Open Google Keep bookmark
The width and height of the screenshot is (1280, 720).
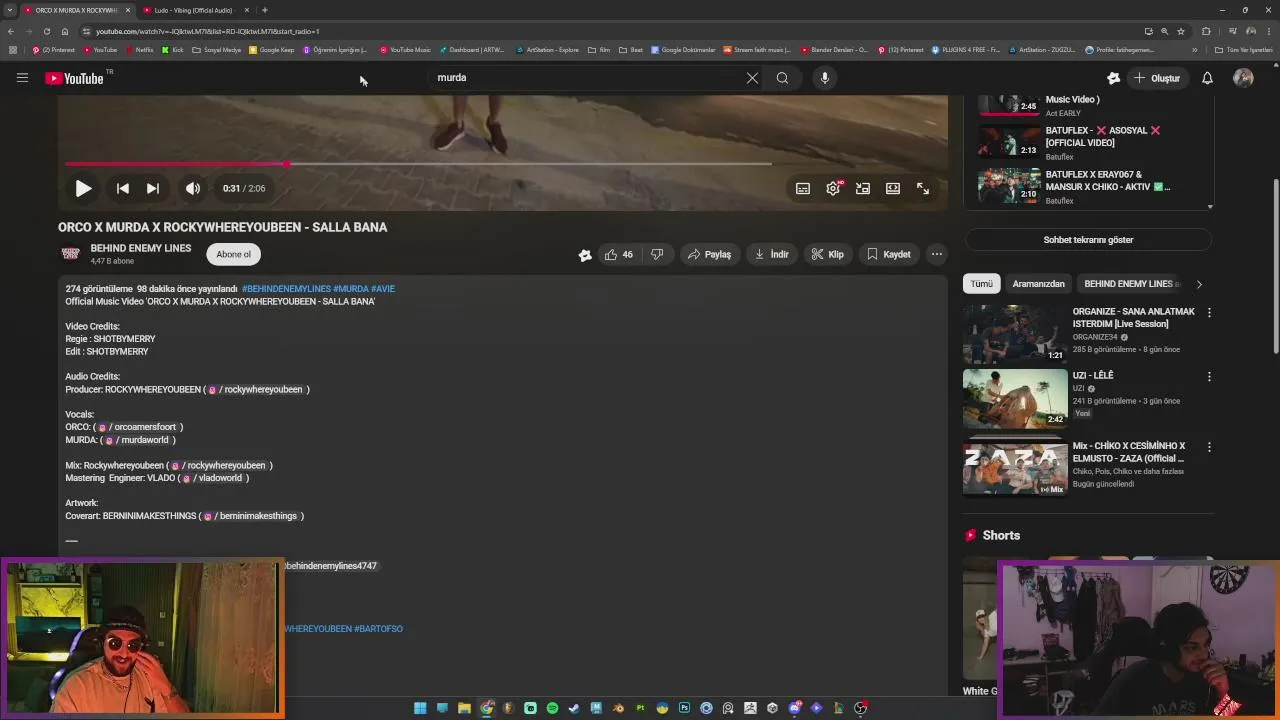[272, 50]
